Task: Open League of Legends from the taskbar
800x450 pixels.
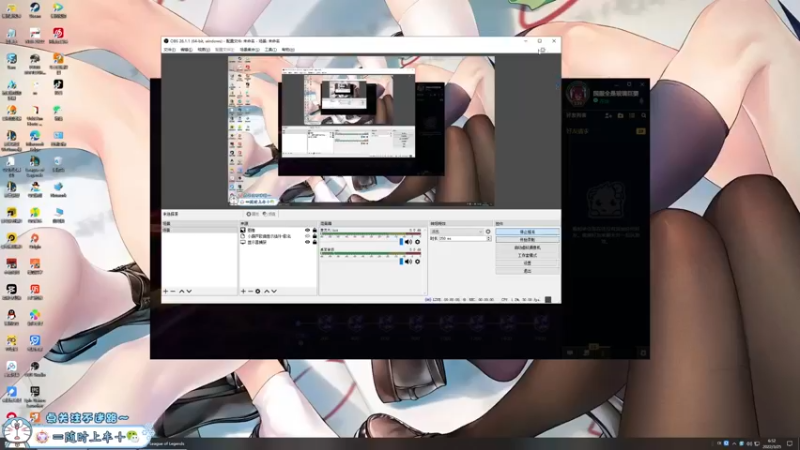Action: coord(167,444)
